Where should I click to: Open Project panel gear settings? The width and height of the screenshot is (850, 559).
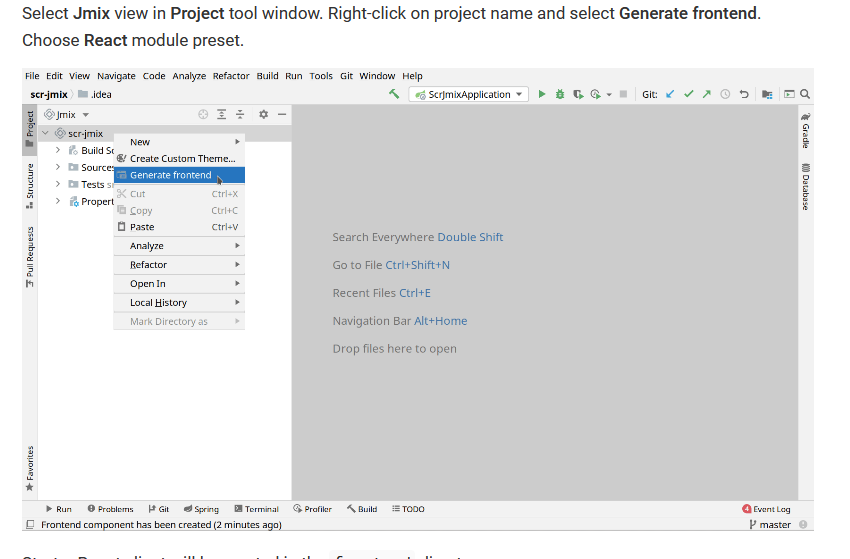tap(263, 114)
